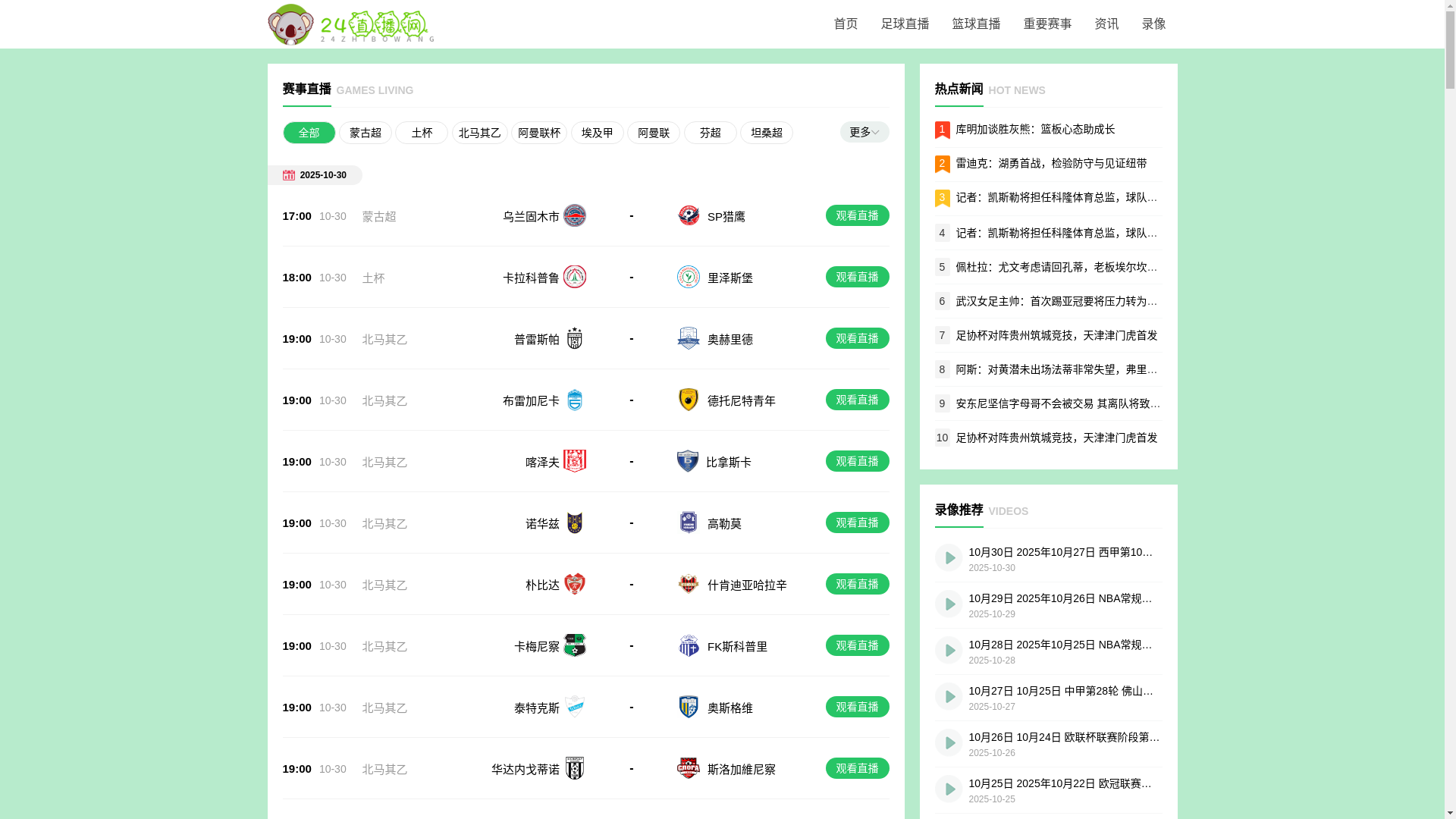
Task: Filter matches by 阿曼联
Action: click(x=654, y=133)
